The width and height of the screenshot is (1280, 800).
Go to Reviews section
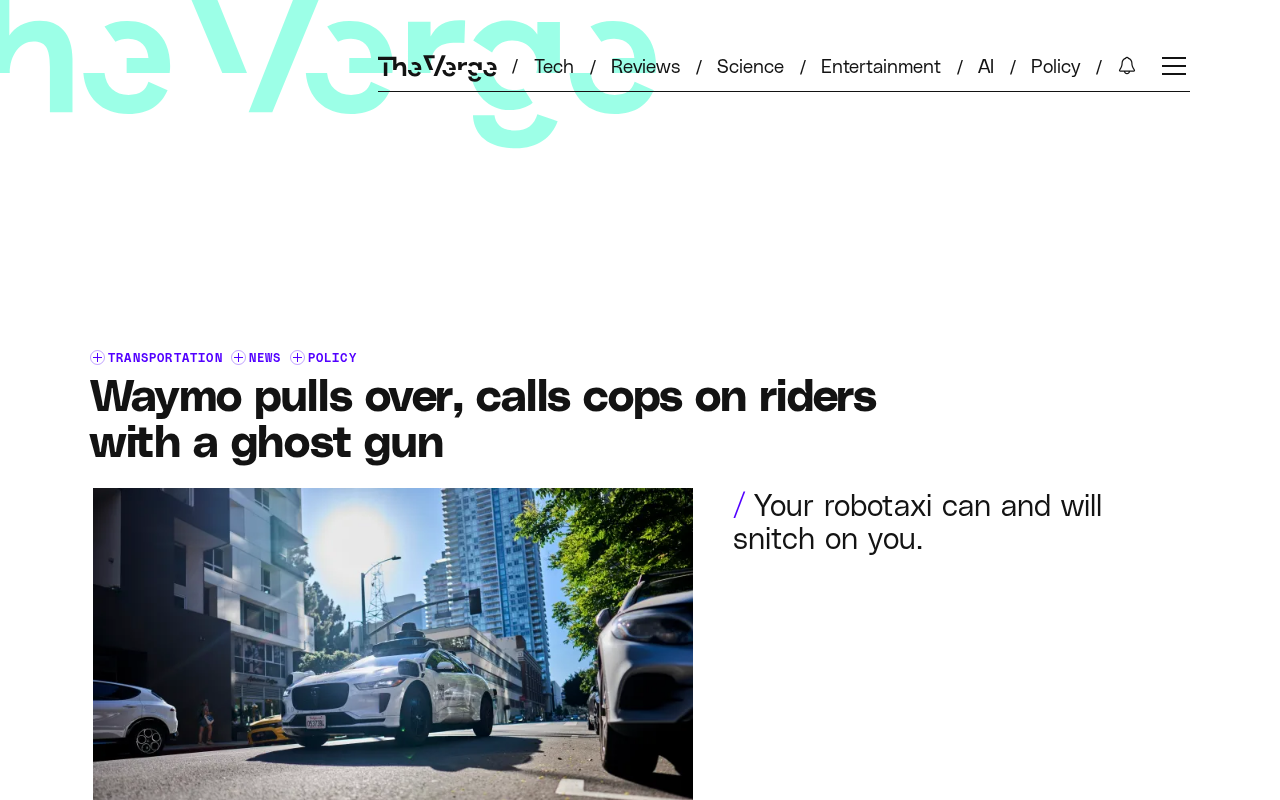(x=645, y=66)
